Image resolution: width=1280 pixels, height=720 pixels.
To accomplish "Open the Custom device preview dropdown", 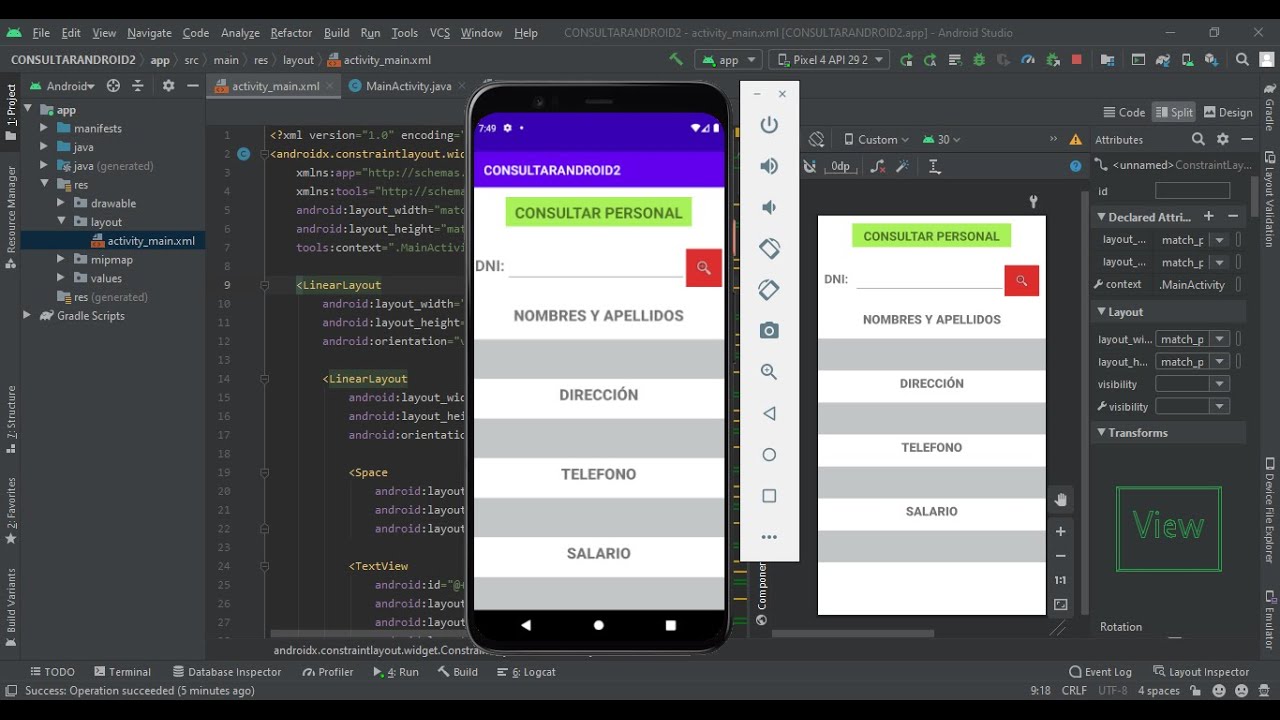I will click(877, 140).
